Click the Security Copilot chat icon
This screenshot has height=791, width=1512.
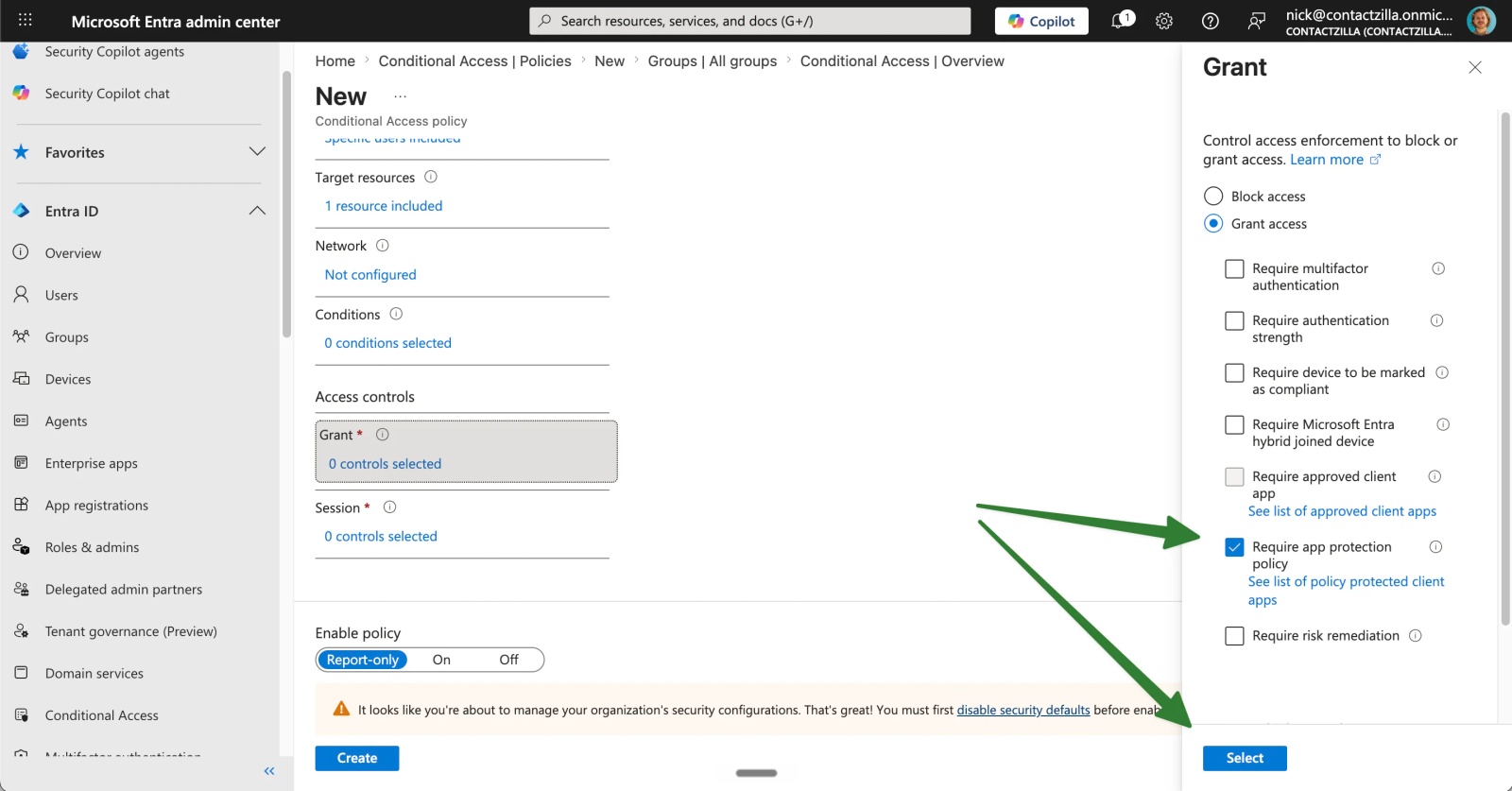(21, 93)
